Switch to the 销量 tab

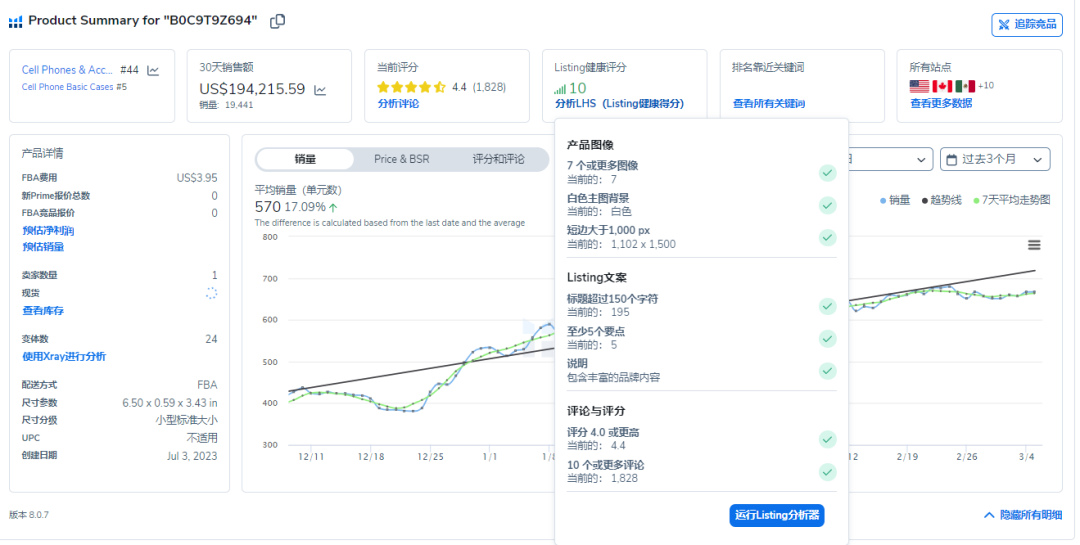pyautogui.click(x=305, y=159)
